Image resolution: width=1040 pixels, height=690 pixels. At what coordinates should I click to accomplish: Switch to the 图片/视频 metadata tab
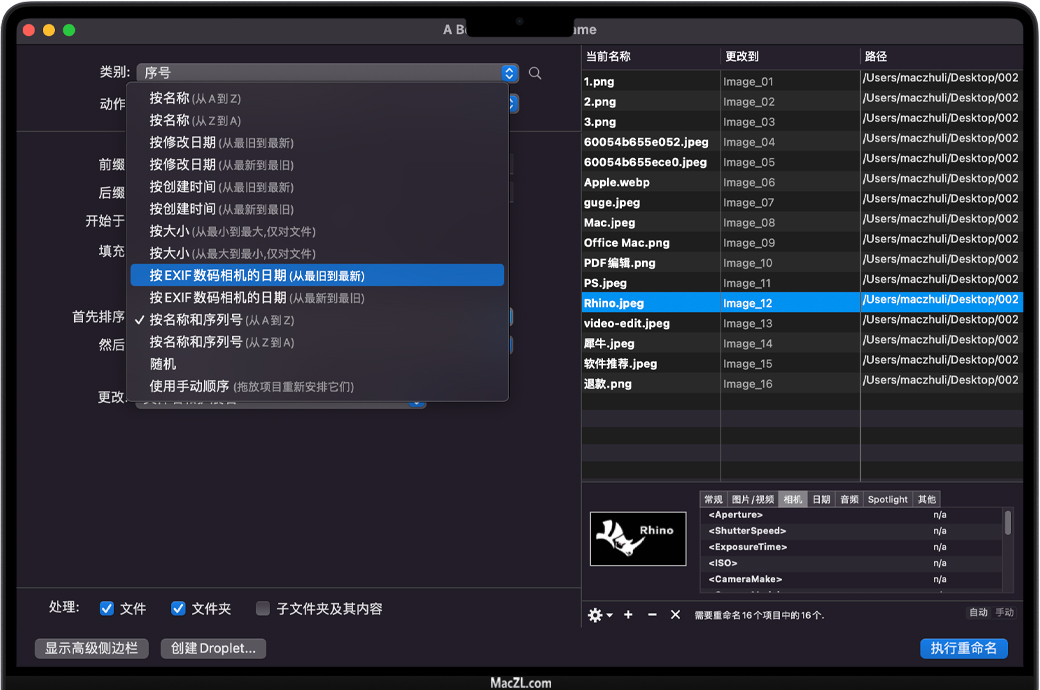(752, 499)
